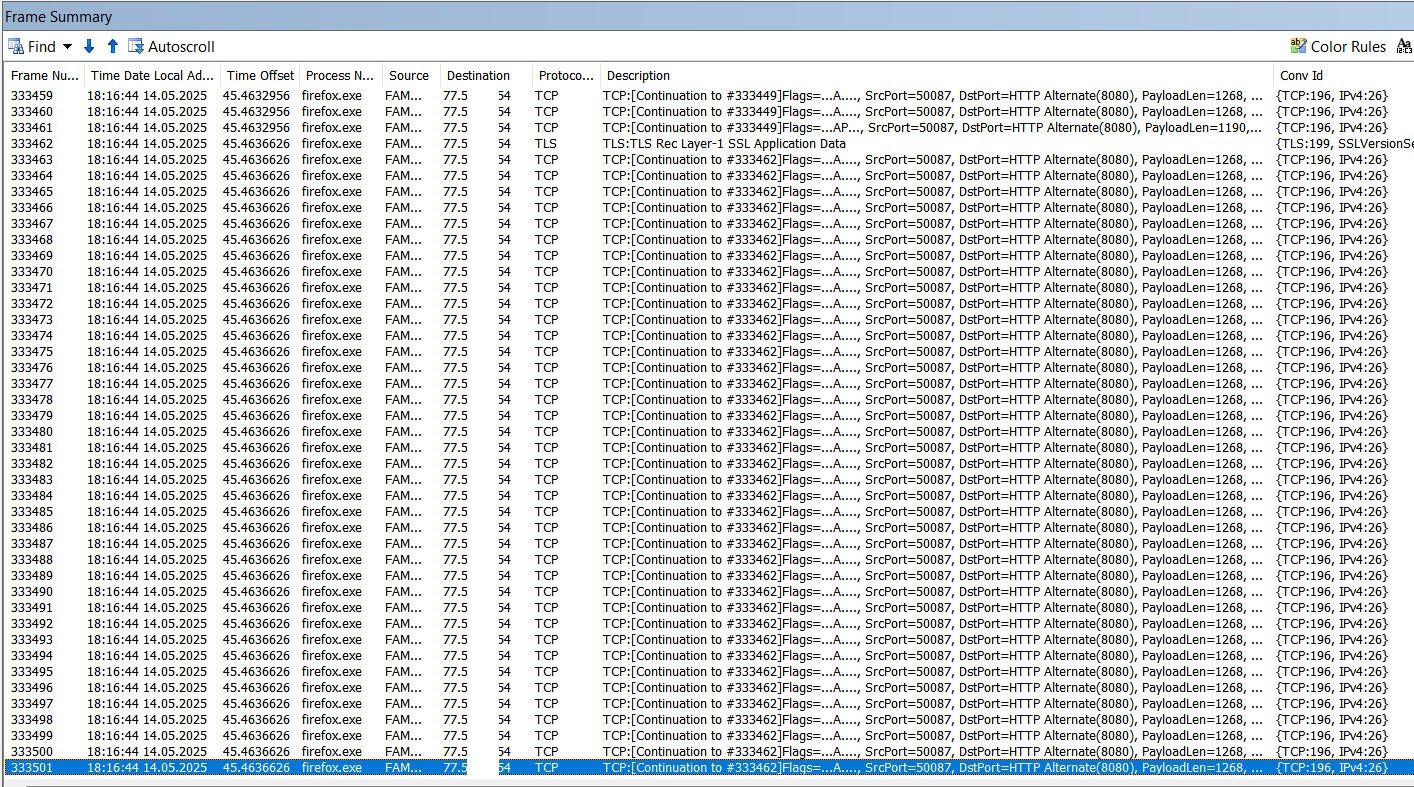Select frame 333461 with the AP flag
Viewport: 1414px width, 787px height.
tap(709, 127)
